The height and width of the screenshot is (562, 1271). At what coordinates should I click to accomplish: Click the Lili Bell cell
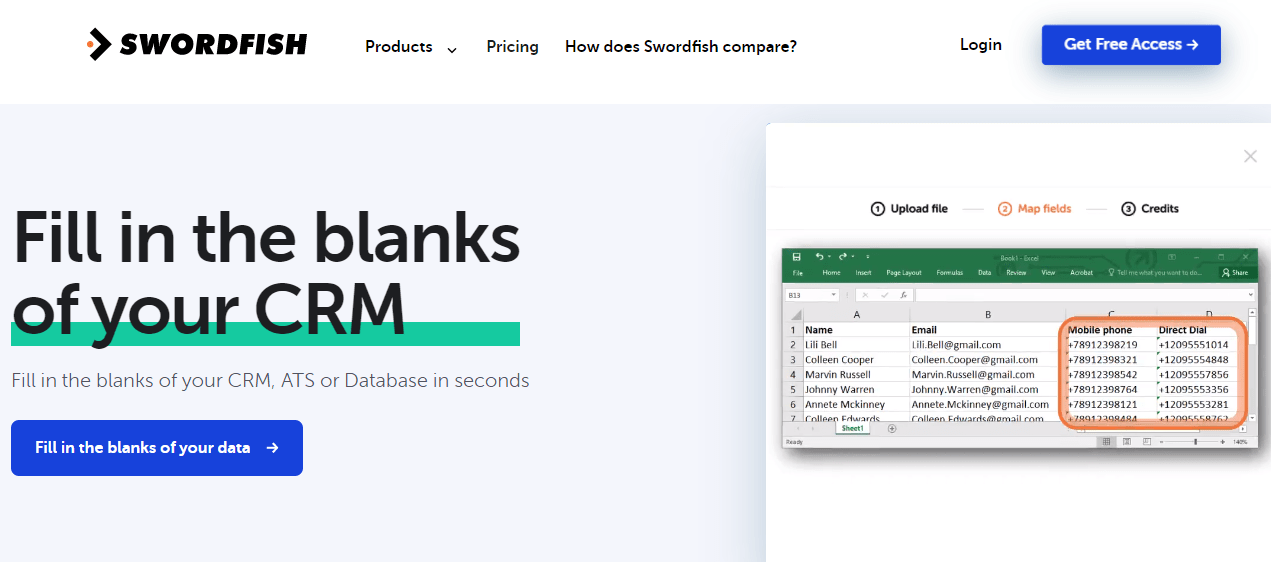[855, 345]
